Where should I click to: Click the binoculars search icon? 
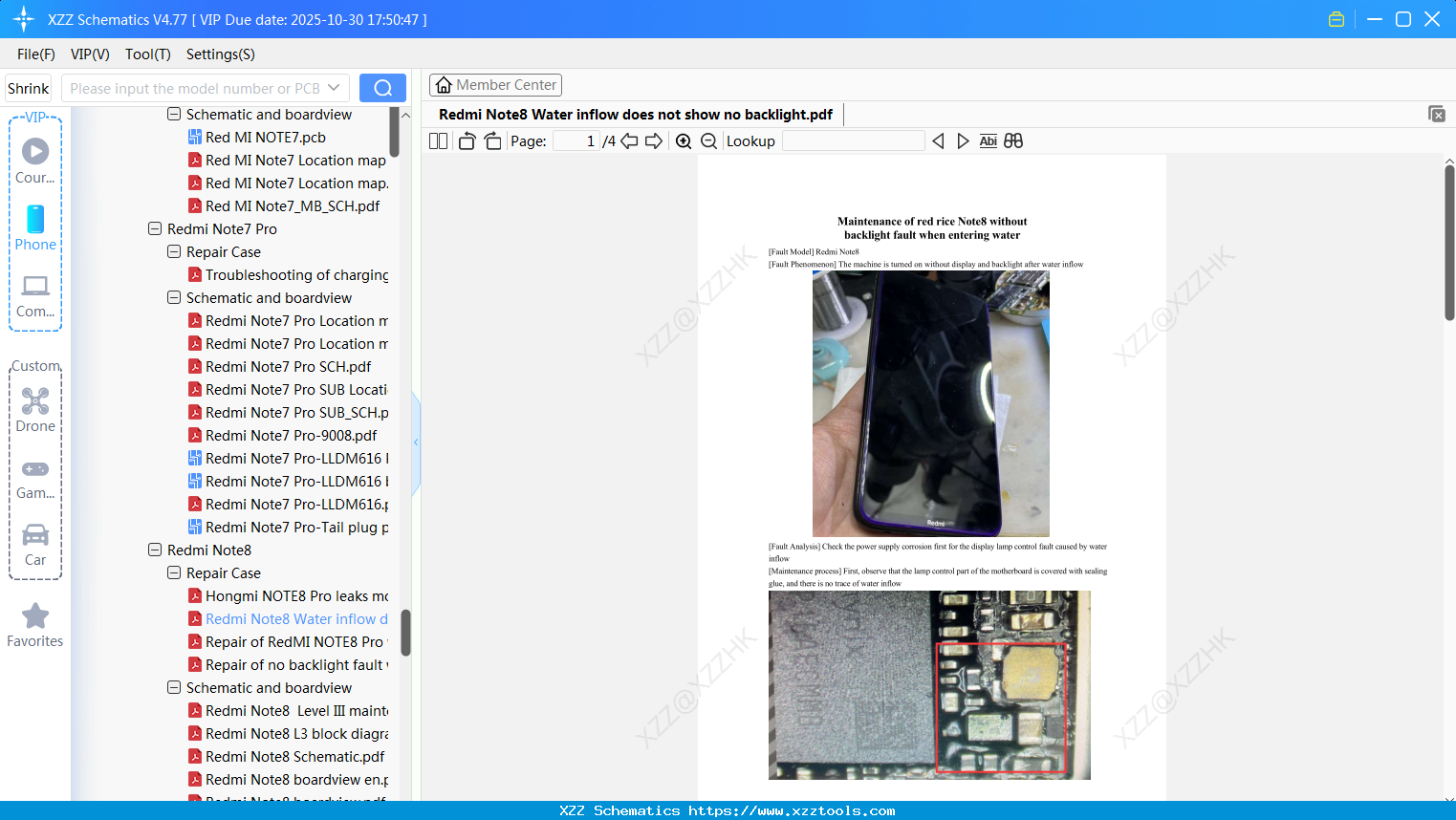pyautogui.click(x=1013, y=140)
